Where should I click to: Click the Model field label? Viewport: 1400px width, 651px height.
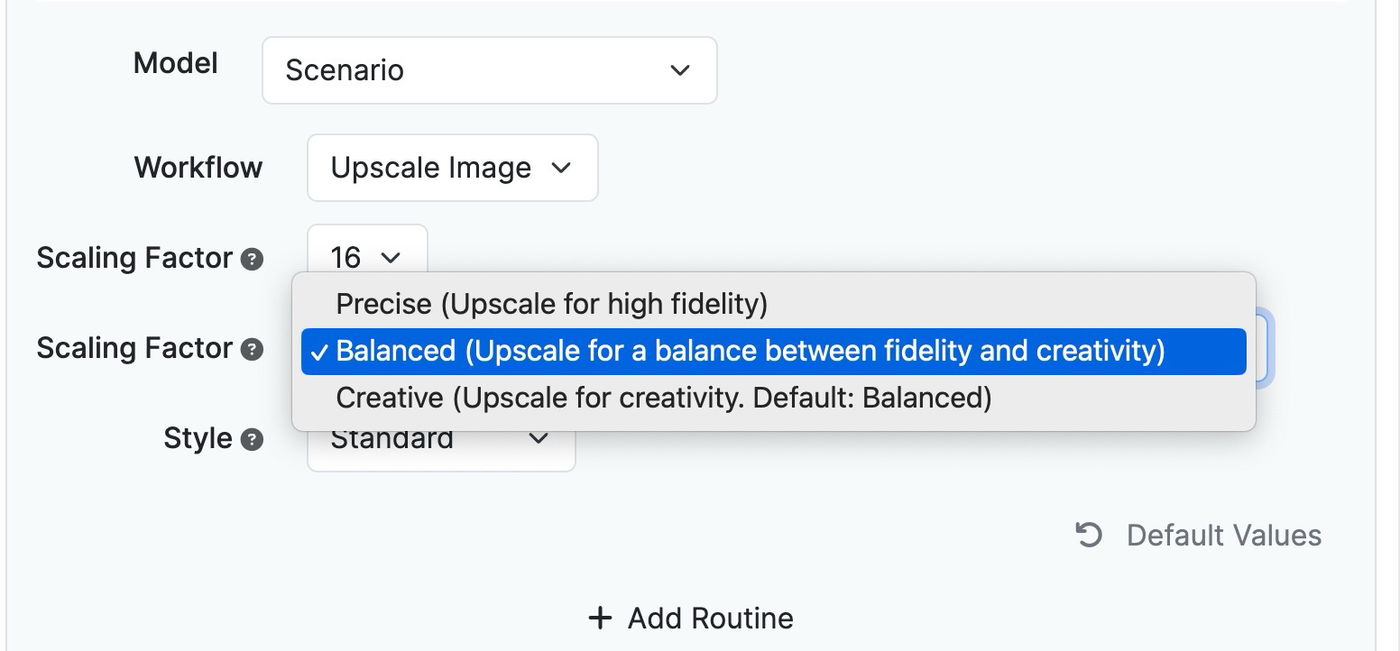175,64
